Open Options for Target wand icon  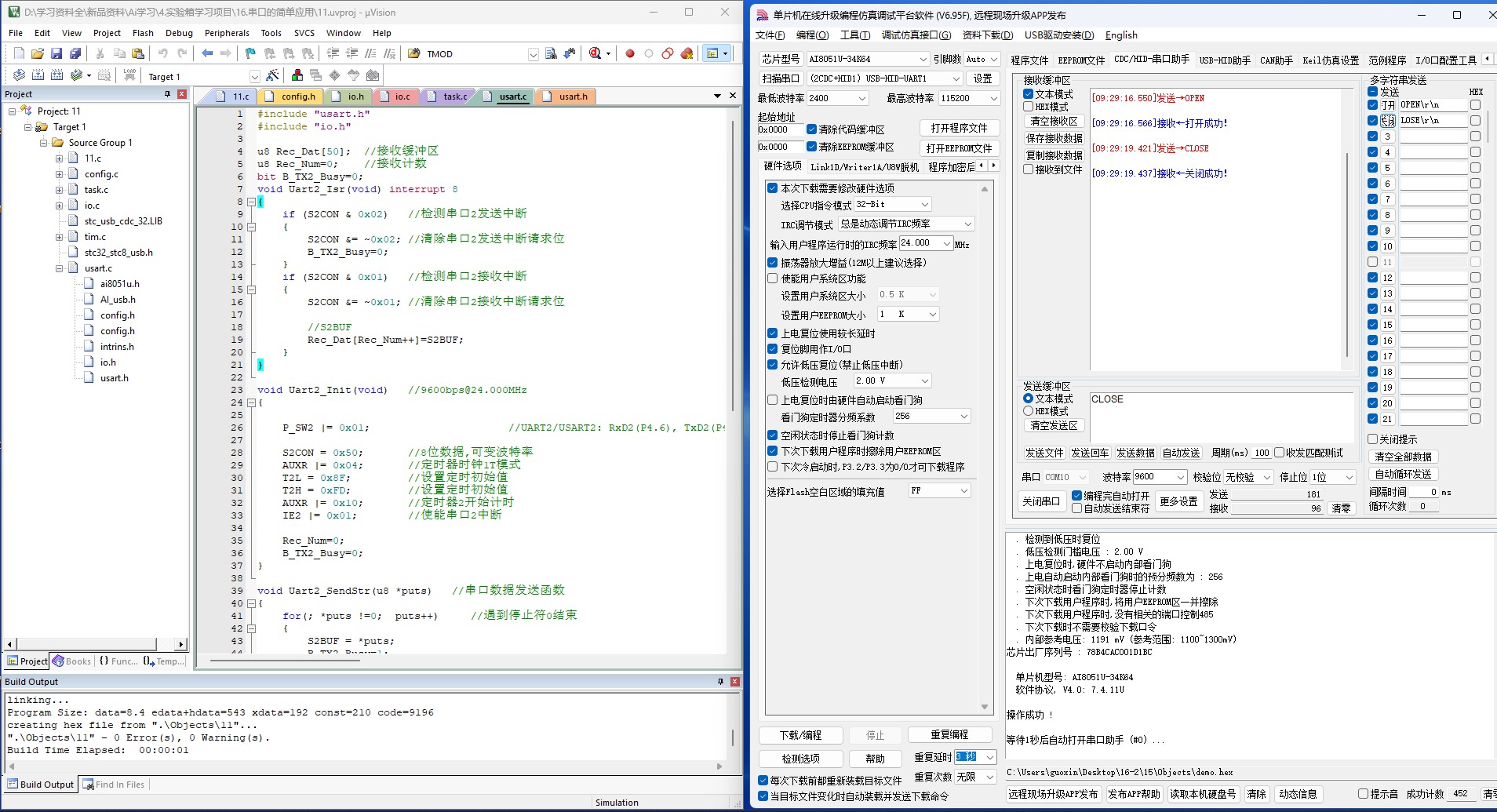(272, 75)
